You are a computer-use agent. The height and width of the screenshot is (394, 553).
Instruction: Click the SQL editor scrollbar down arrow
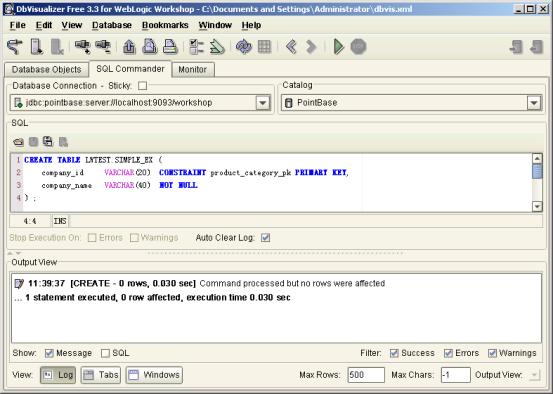point(537,207)
